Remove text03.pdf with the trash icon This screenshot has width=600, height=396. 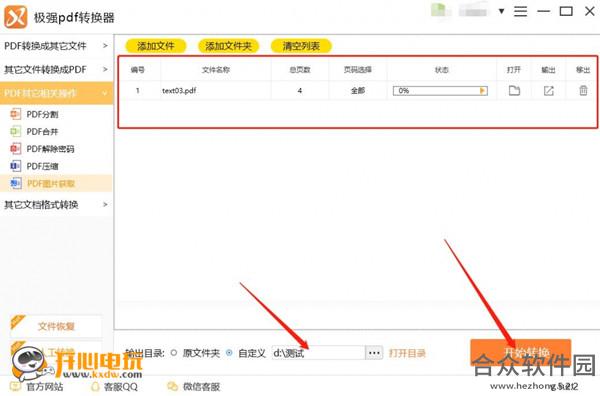click(x=583, y=91)
